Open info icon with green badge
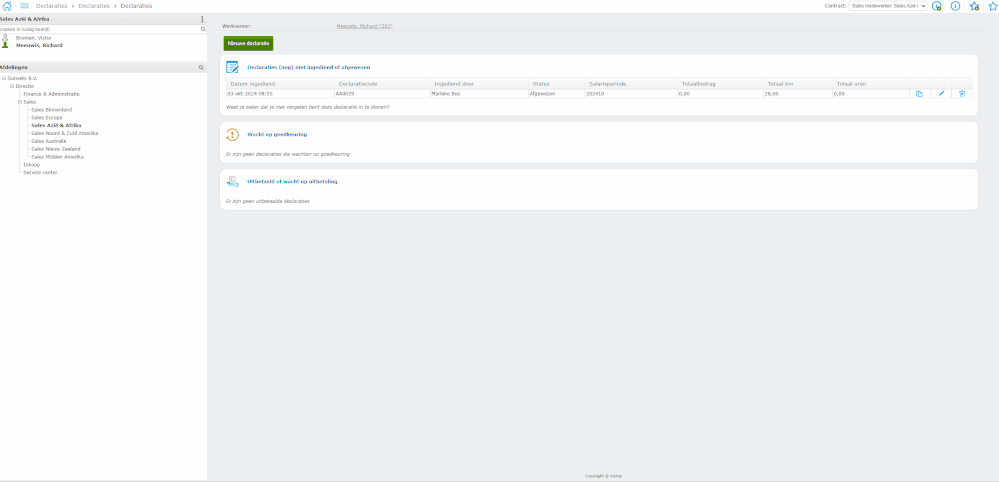The width and height of the screenshot is (999, 482). coord(937,6)
